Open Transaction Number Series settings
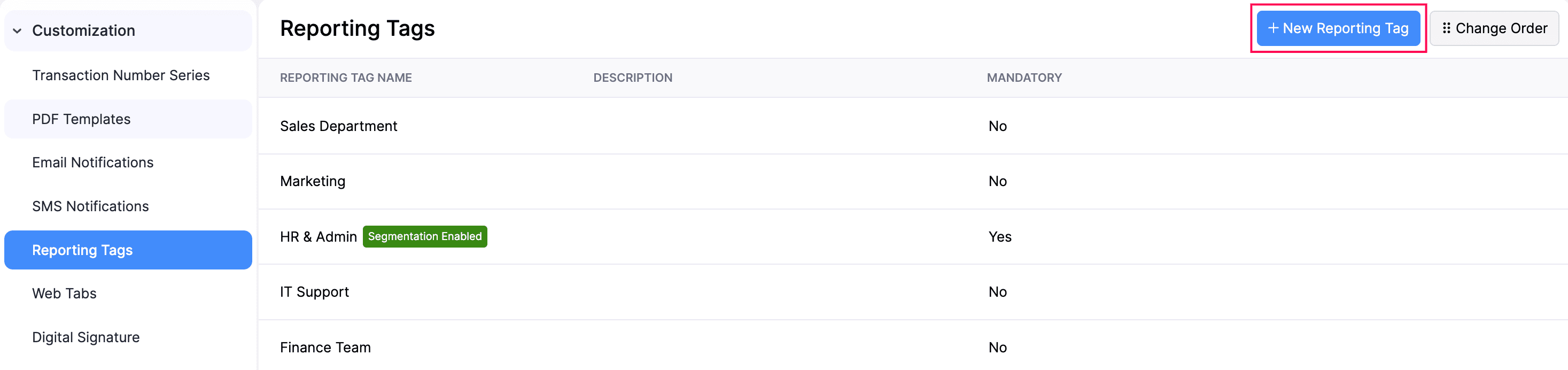1568x370 pixels. click(121, 75)
